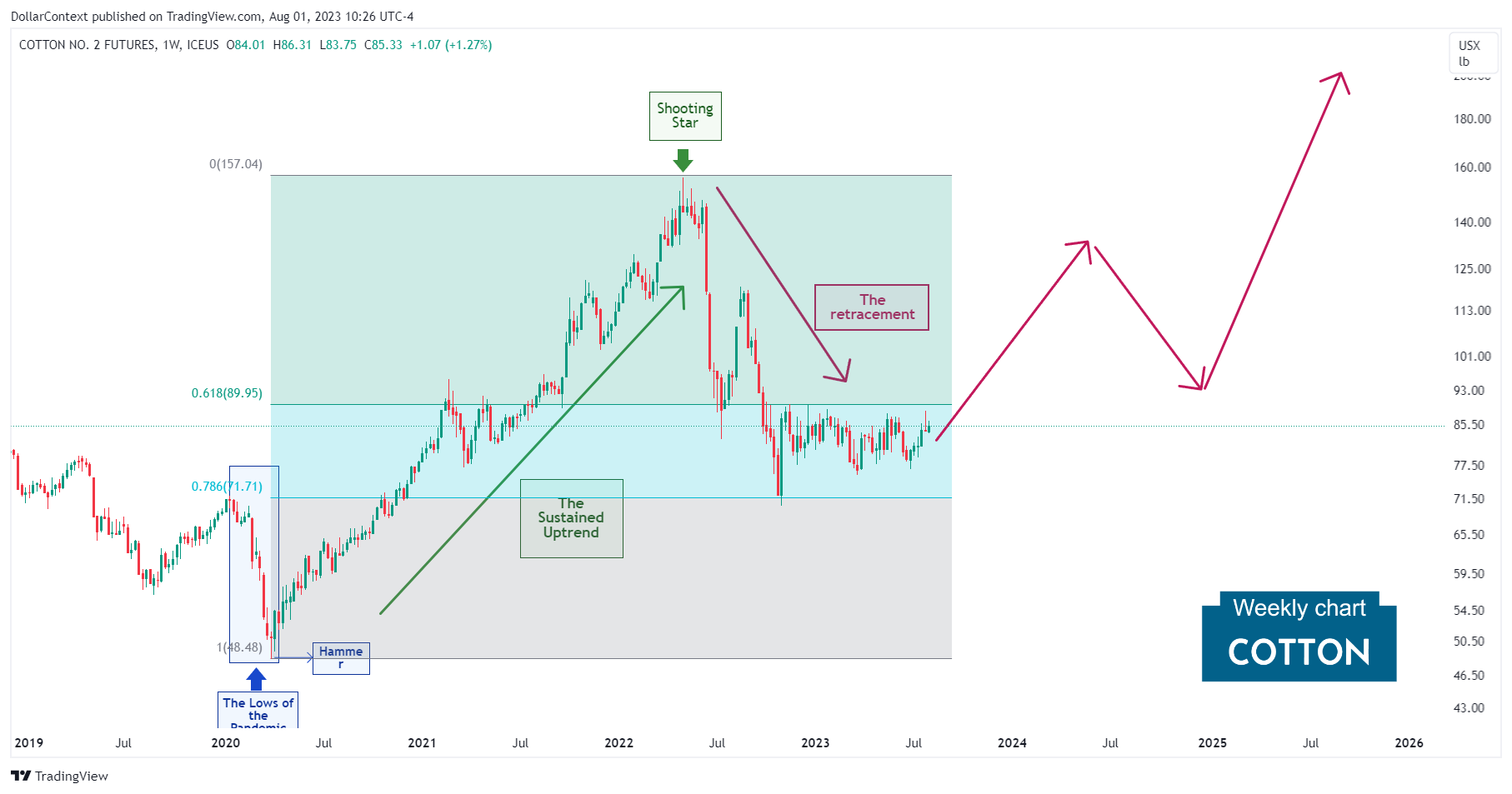This screenshot has height=794, width=1512.
Task: Click "The Lows of the Pandemic" label
Action: point(258,711)
